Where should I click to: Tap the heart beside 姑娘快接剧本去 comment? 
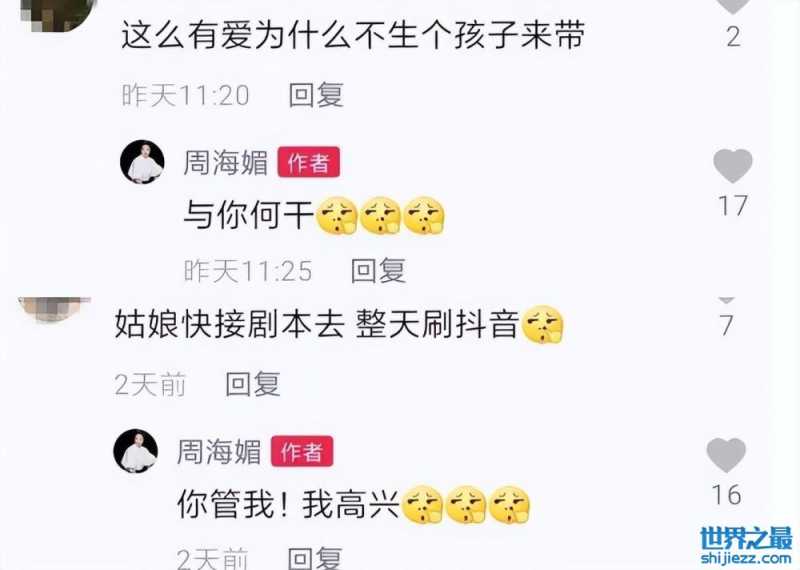(x=727, y=300)
